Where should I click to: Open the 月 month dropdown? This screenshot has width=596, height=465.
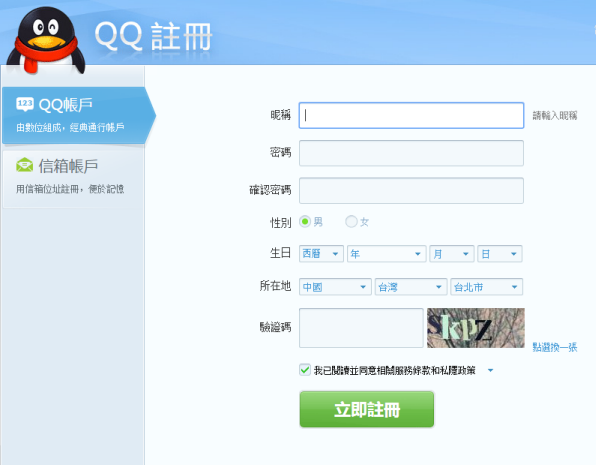(452, 254)
